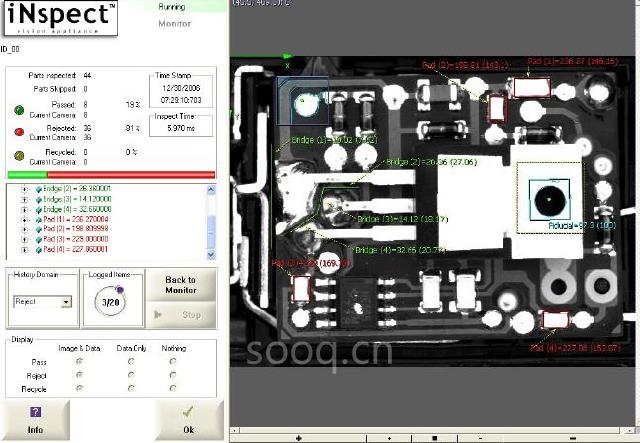This screenshot has width=640, height=443.
Task: Expand the Pad (1) tree node
Action: 24,219
